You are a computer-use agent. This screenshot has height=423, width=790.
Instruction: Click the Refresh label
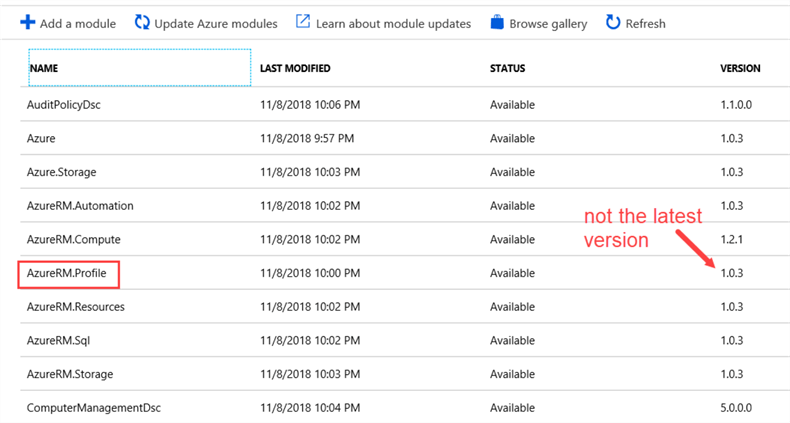tap(645, 24)
